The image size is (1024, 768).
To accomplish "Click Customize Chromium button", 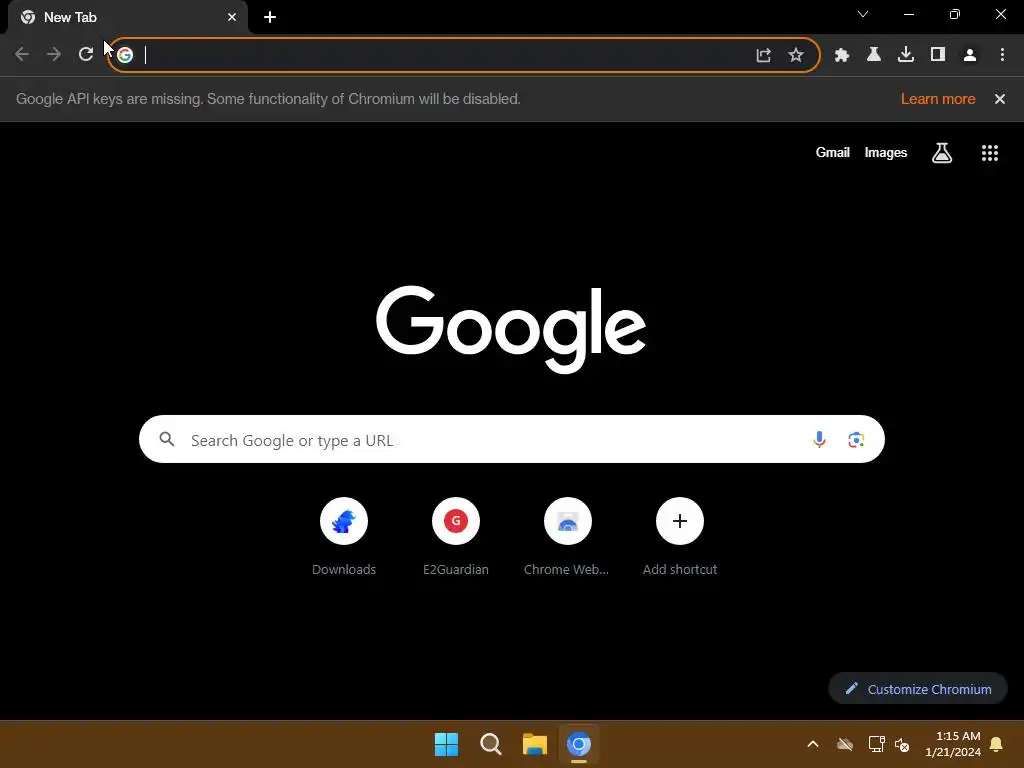I will (x=918, y=689).
